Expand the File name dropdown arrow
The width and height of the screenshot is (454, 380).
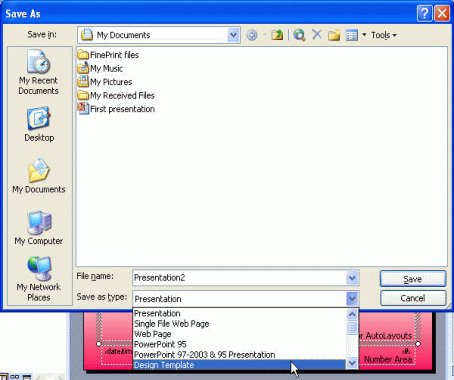352,278
